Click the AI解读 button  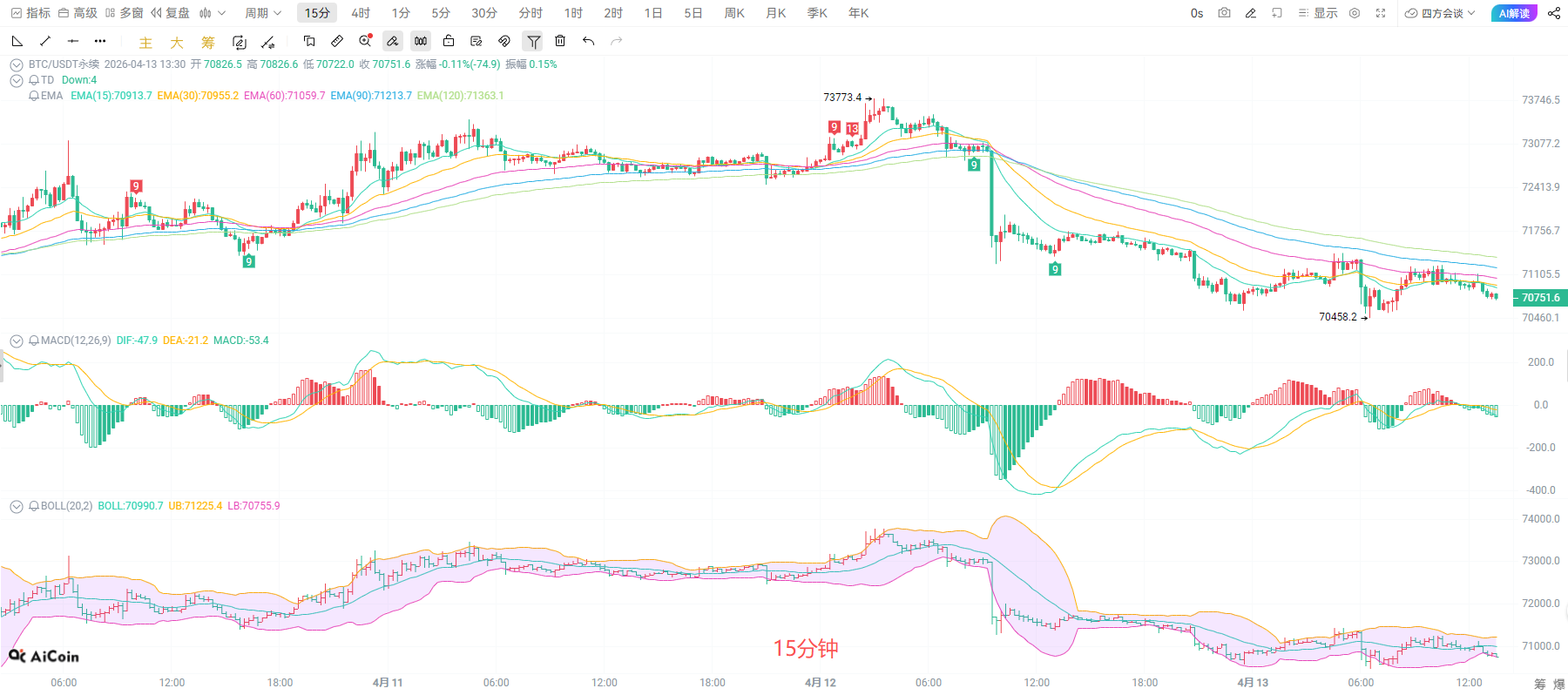click(x=1514, y=13)
